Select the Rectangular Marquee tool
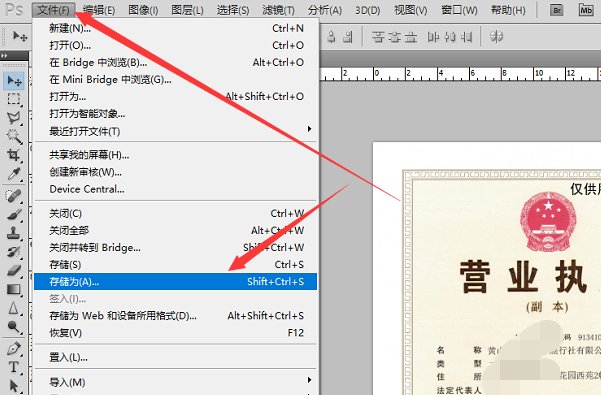601x395 pixels. [15, 99]
